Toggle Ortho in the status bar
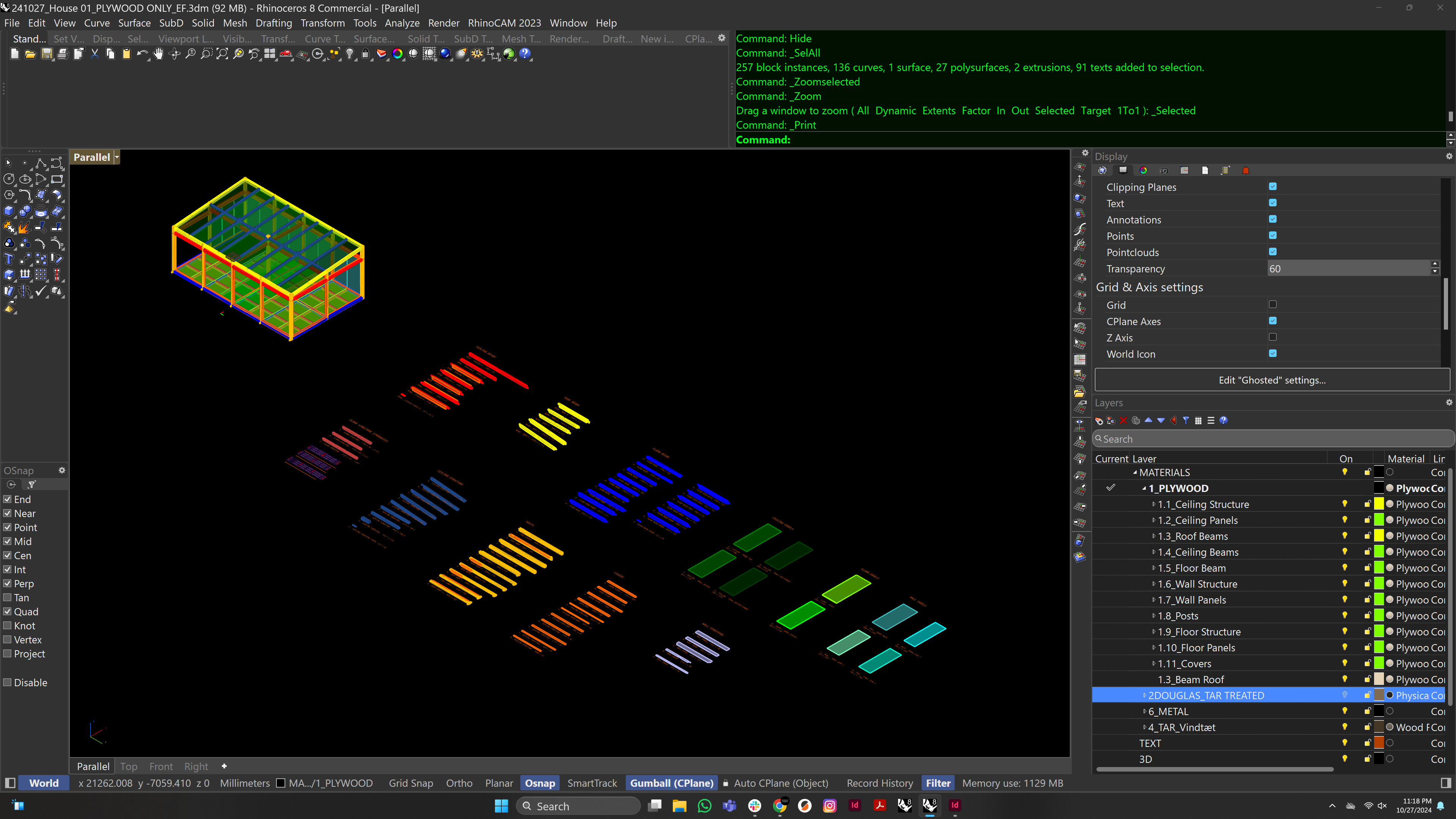Image resolution: width=1456 pixels, height=819 pixels. (x=459, y=783)
